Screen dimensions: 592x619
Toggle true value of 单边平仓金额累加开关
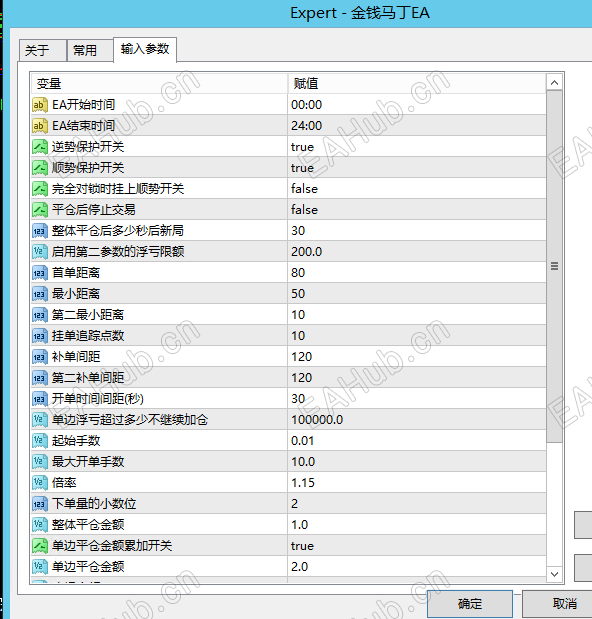tap(417, 546)
